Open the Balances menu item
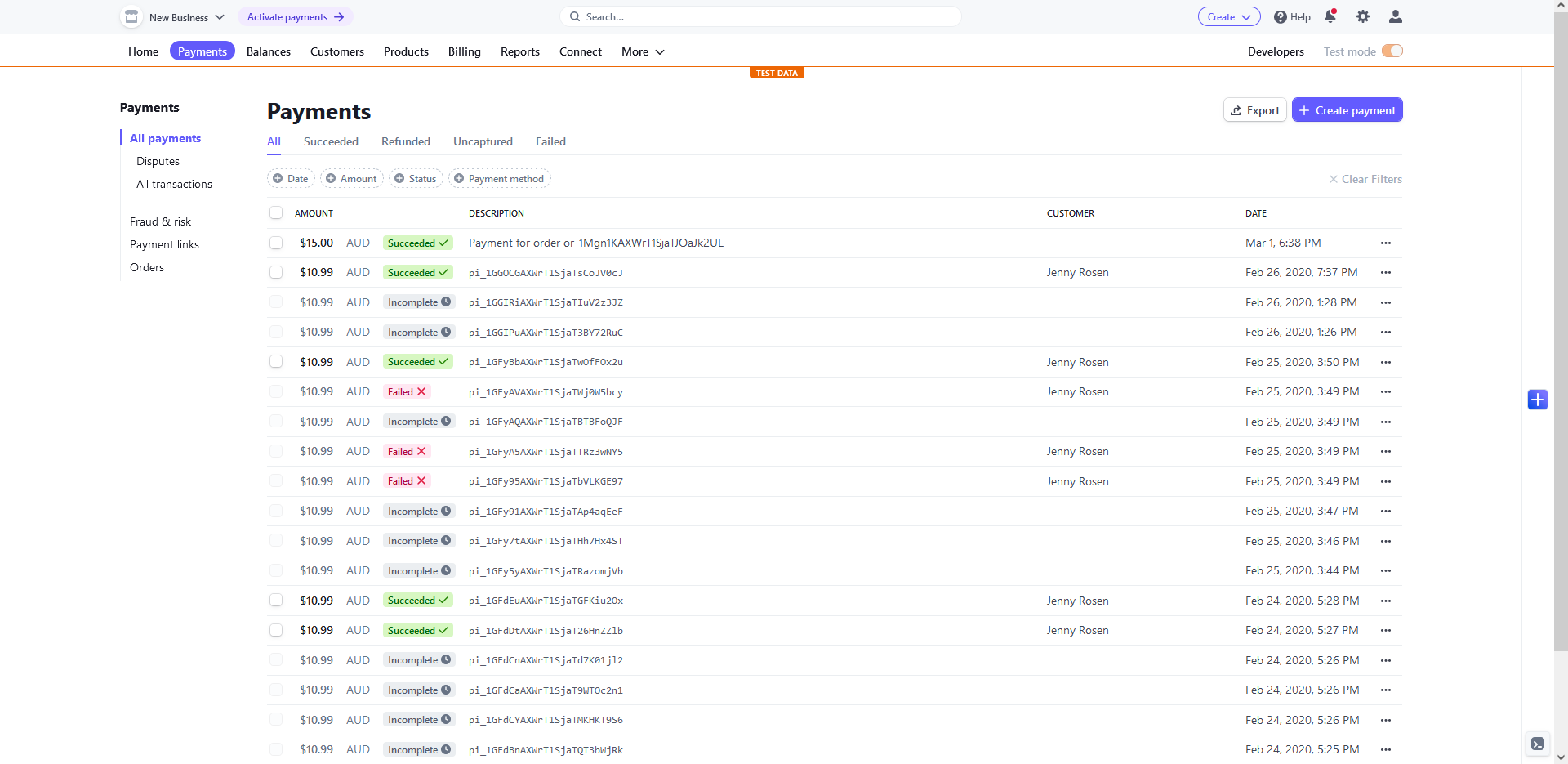 [x=269, y=51]
